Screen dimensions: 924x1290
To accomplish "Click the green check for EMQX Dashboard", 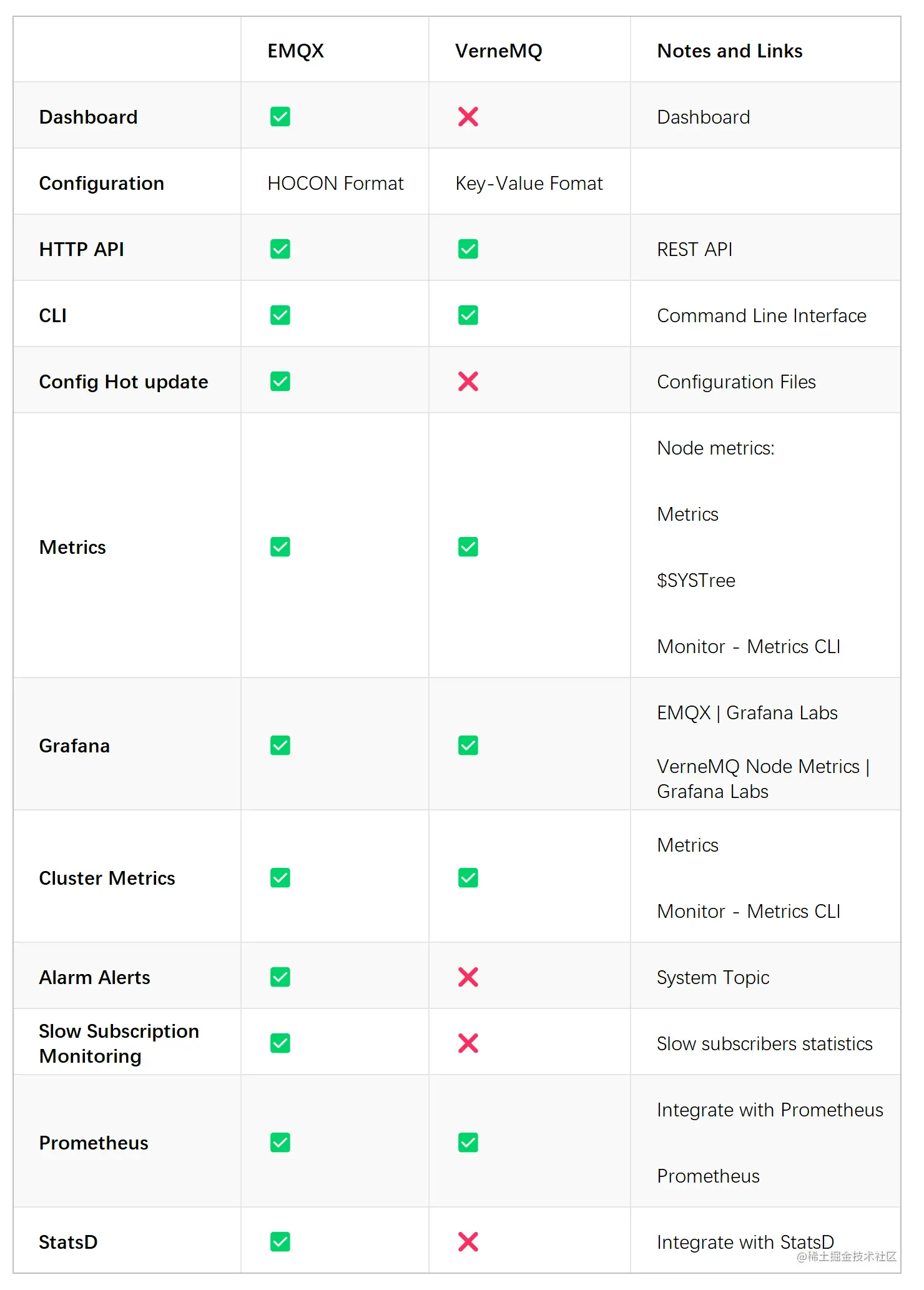I will pyautogui.click(x=280, y=117).
